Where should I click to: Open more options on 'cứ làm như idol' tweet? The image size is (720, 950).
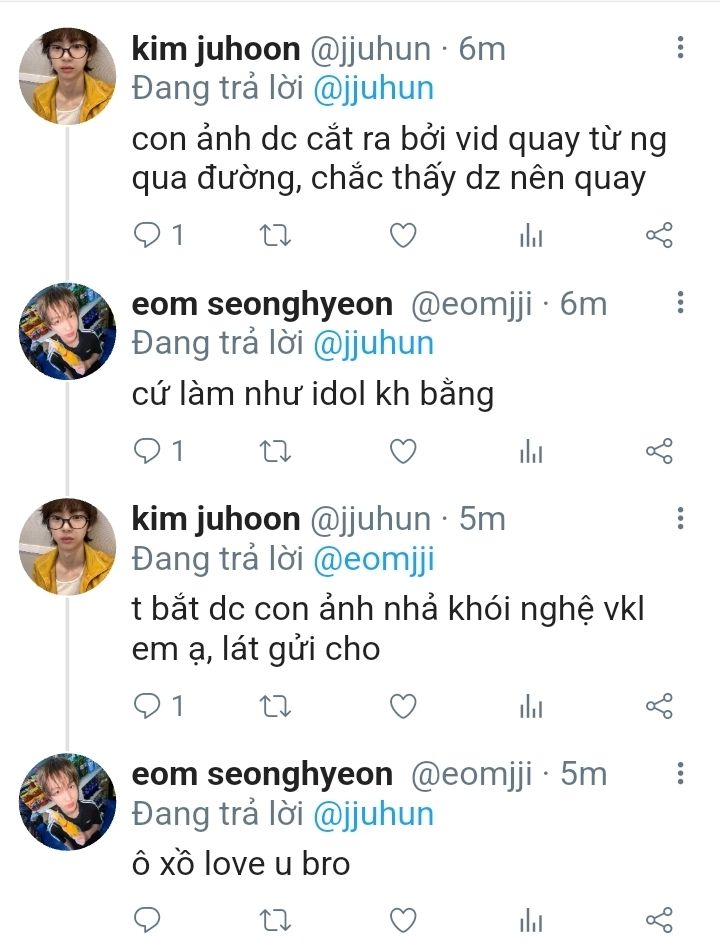(680, 303)
